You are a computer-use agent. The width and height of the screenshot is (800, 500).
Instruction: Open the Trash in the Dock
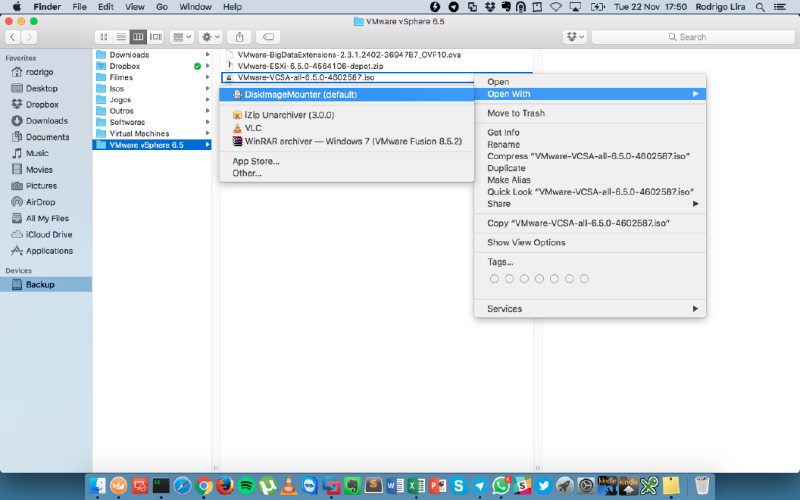(x=702, y=485)
